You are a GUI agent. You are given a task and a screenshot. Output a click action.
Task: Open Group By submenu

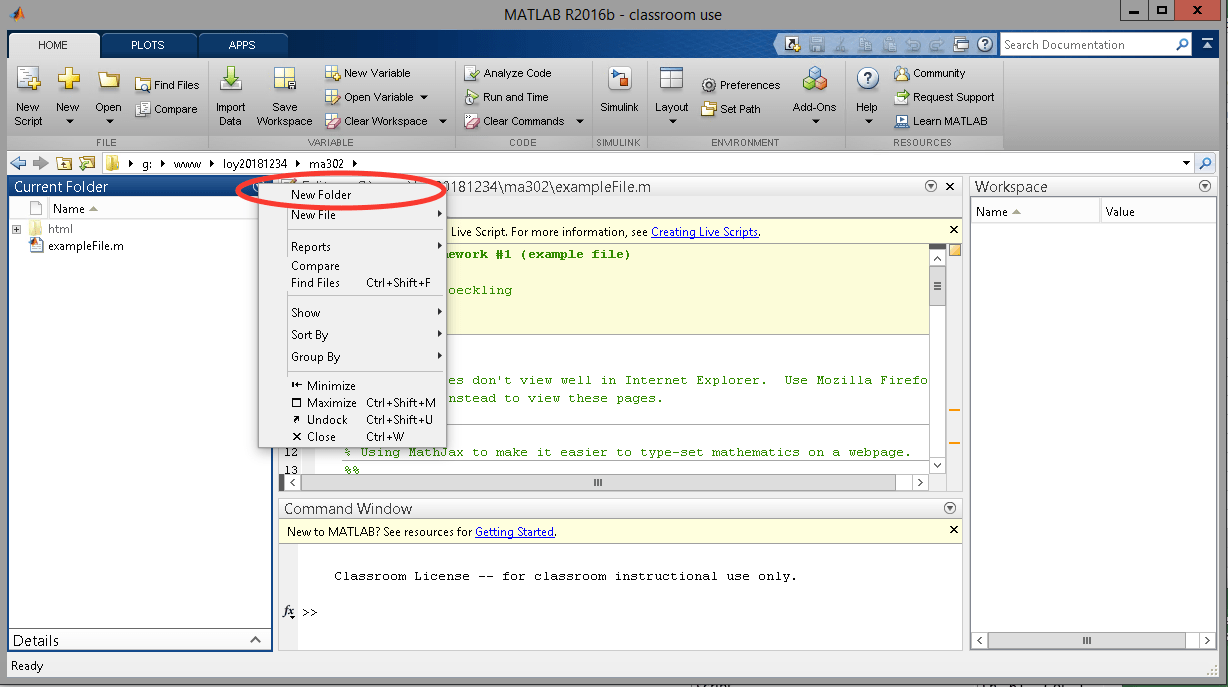tap(352, 357)
